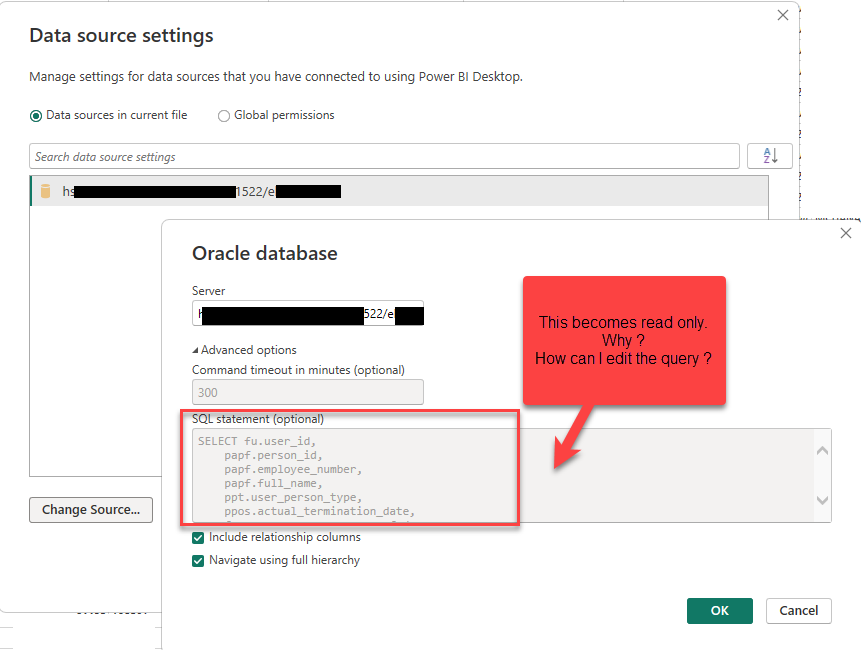The image size is (861, 650).
Task: Click the Command timeout field showing 300
Action: 308,392
